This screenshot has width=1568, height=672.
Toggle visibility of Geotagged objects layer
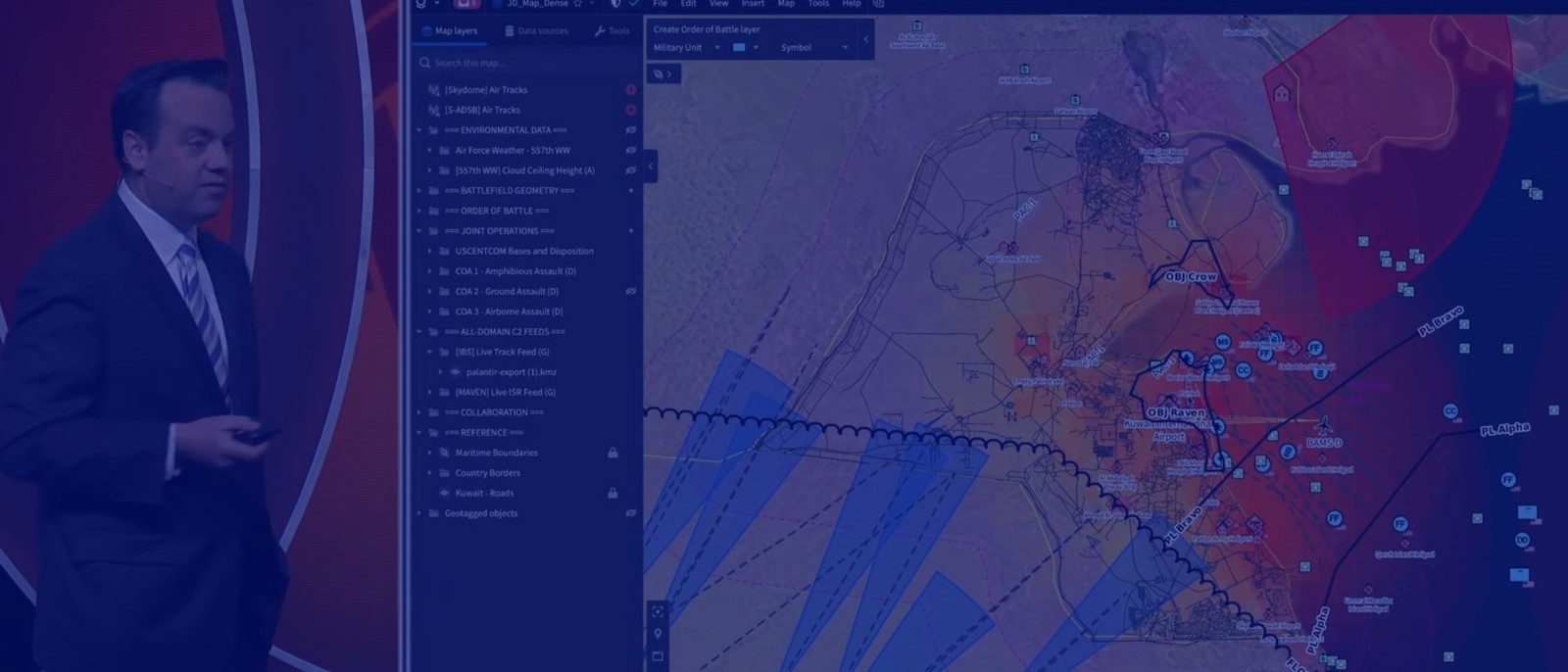[x=630, y=513]
